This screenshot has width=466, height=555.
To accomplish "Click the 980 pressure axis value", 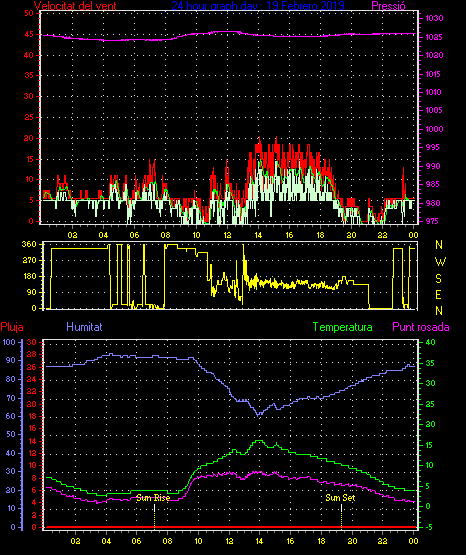I will coord(432,203).
